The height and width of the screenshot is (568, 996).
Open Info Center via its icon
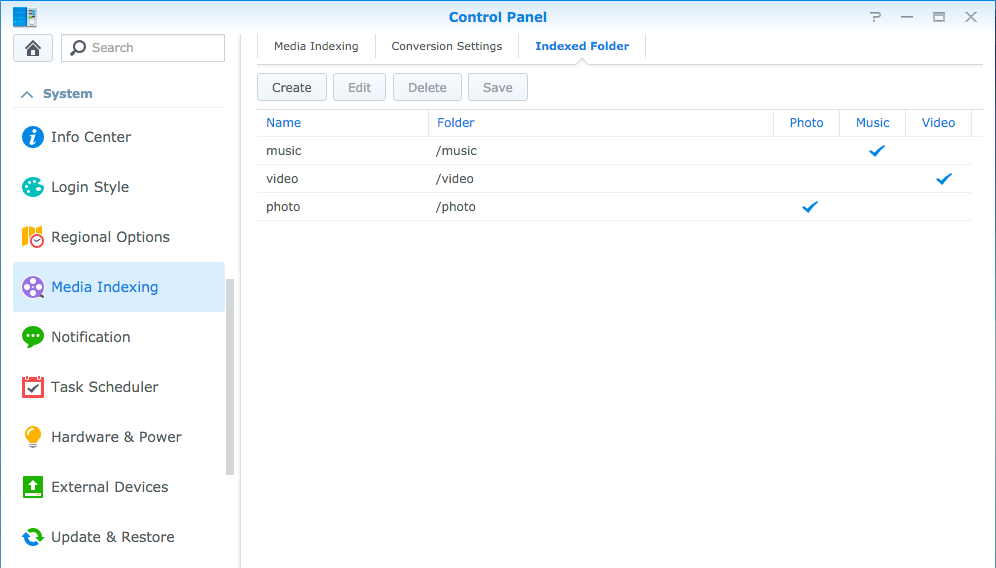pyautogui.click(x=33, y=137)
